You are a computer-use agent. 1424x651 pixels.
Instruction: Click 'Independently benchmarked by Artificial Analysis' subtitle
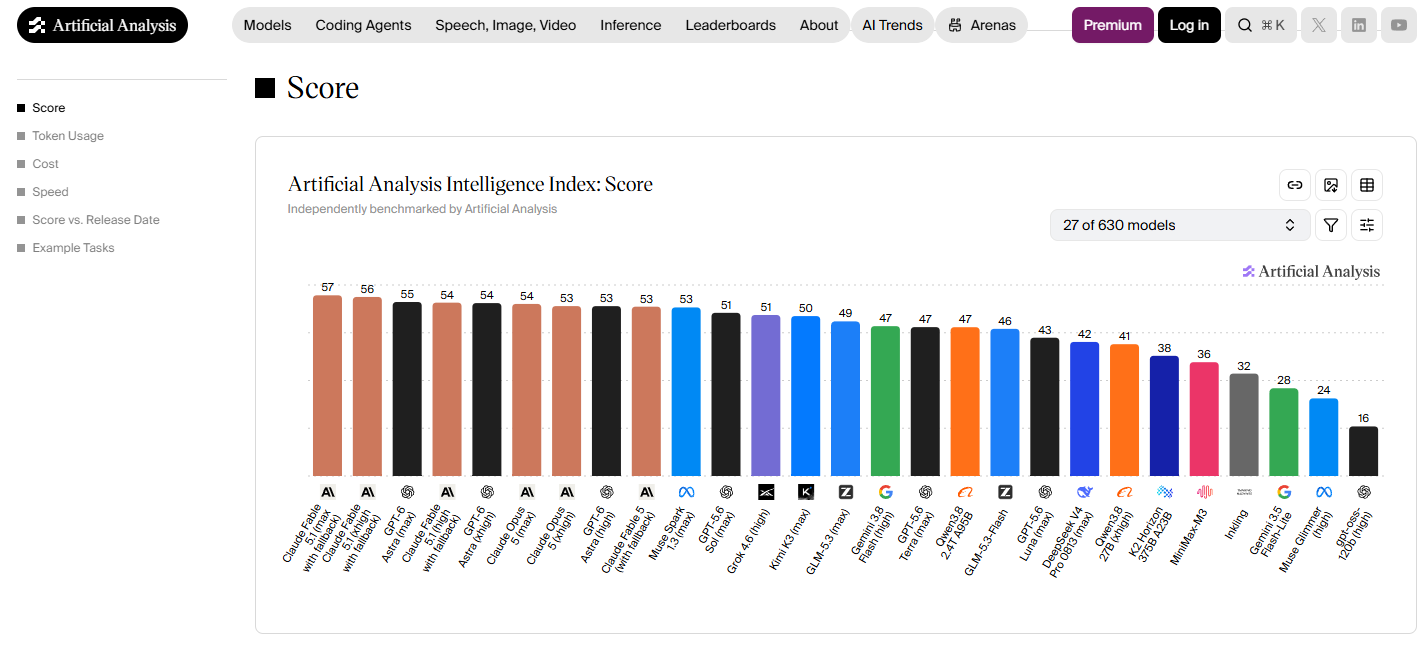coord(422,209)
